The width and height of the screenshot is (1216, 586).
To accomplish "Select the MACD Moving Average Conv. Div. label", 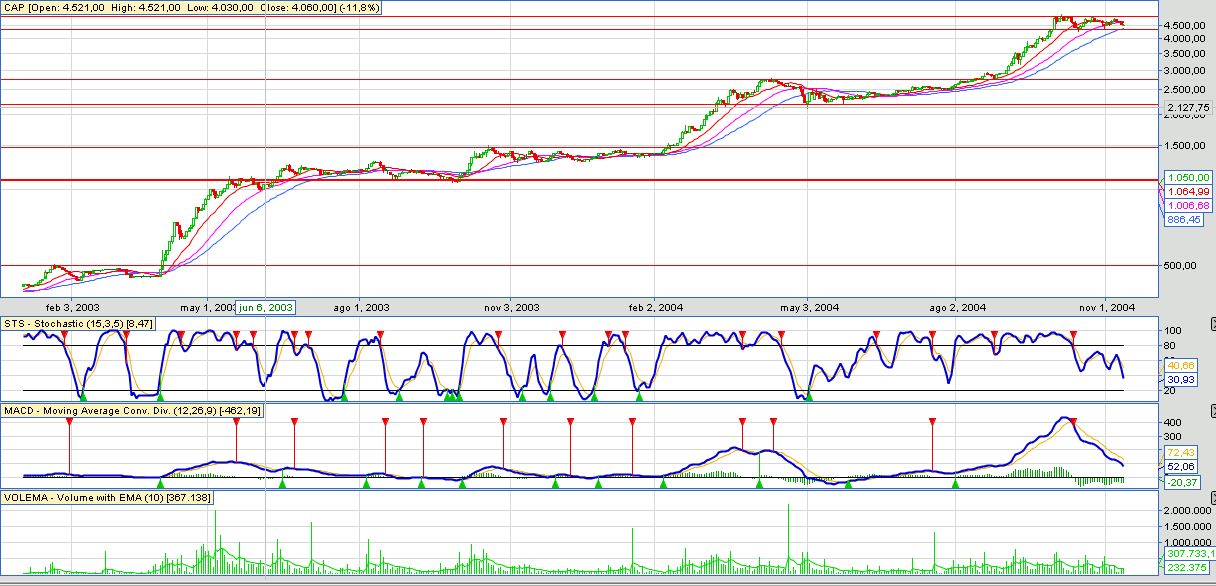I will (x=133, y=413).
